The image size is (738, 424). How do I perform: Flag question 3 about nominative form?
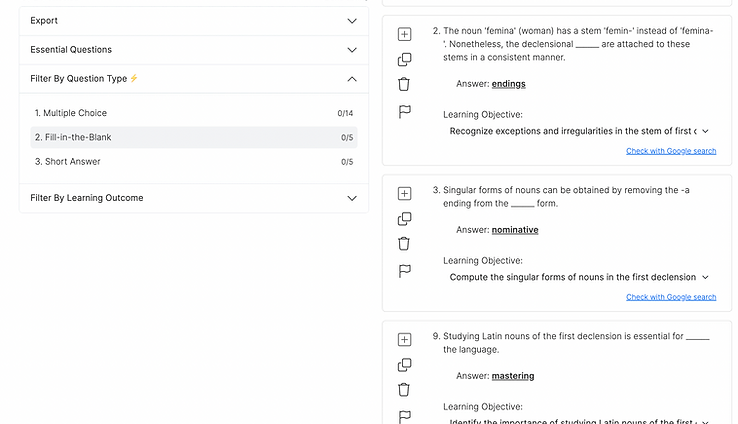(404, 271)
